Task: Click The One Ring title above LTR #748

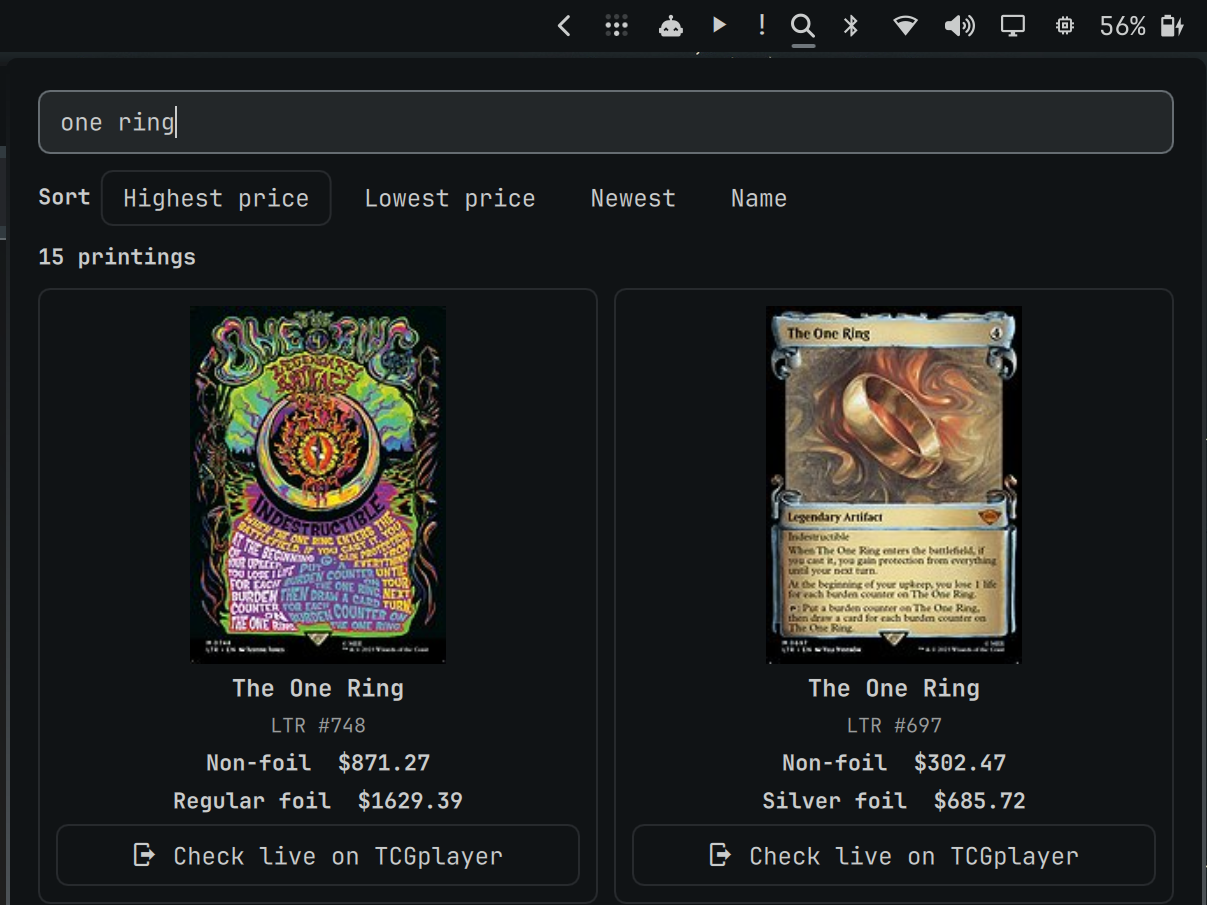Action: [318, 688]
